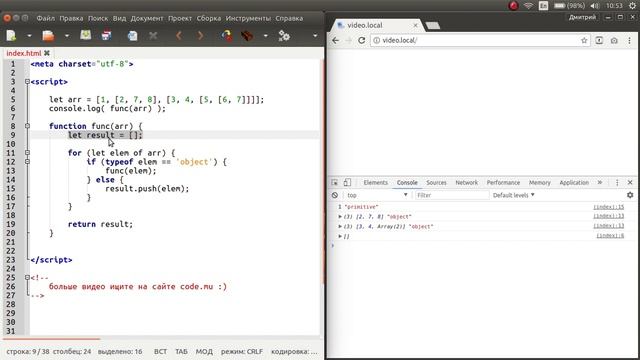Navigate back in Geany toolbar
Screen dimensions: 640x360
(179, 36)
